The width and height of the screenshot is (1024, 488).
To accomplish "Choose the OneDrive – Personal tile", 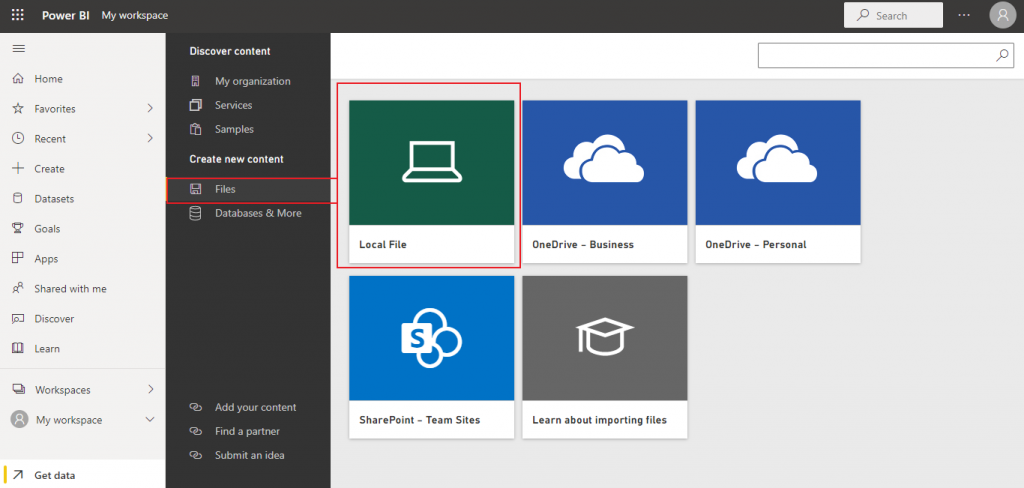I will click(x=778, y=182).
